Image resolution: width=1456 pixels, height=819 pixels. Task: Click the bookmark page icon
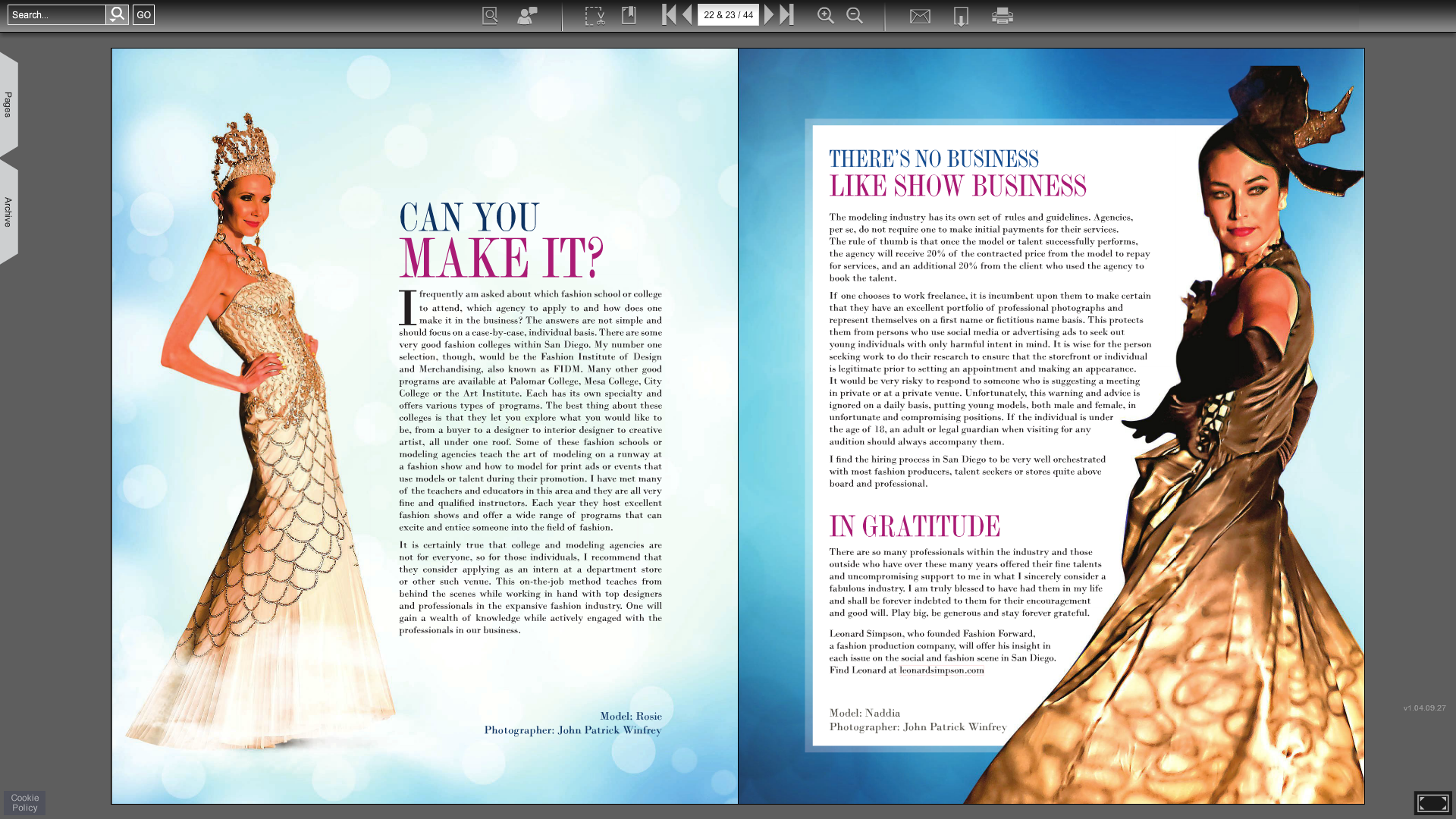pyautogui.click(x=629, y=15)
